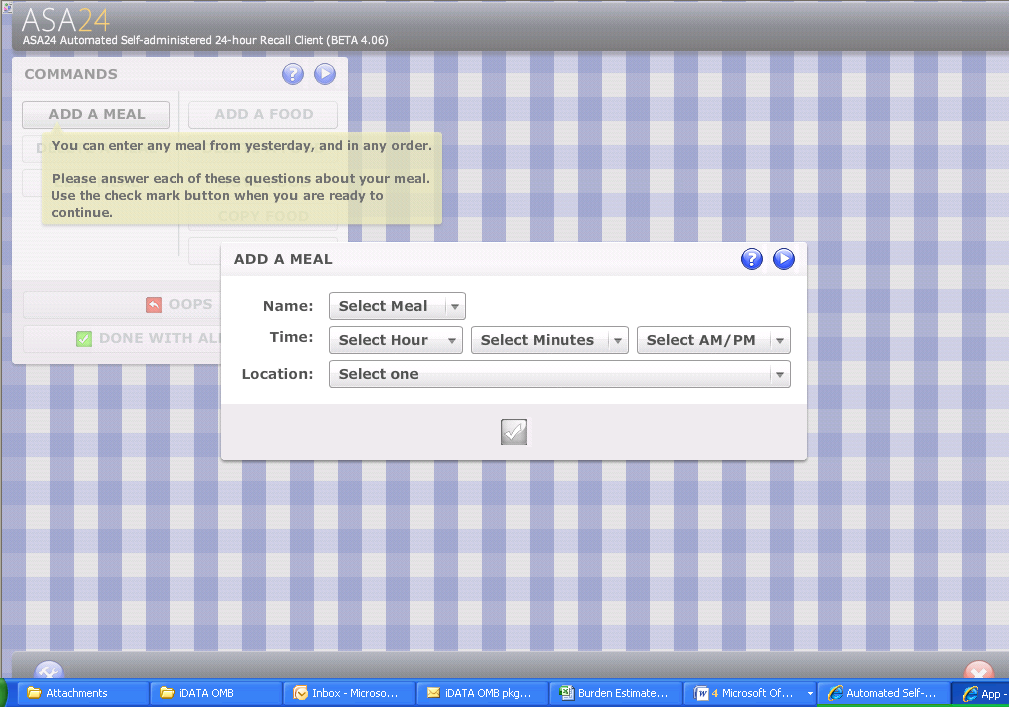Expand the Select Hour dropdown
This screenshot has width=1009, height=707.
(x=395, y=340)
